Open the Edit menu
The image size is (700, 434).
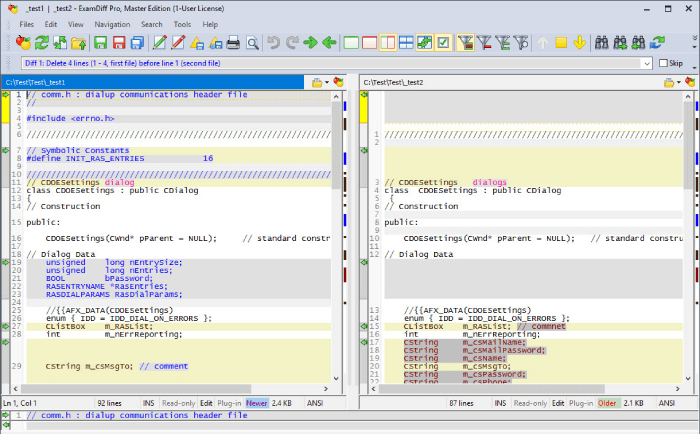coord(50,25)
